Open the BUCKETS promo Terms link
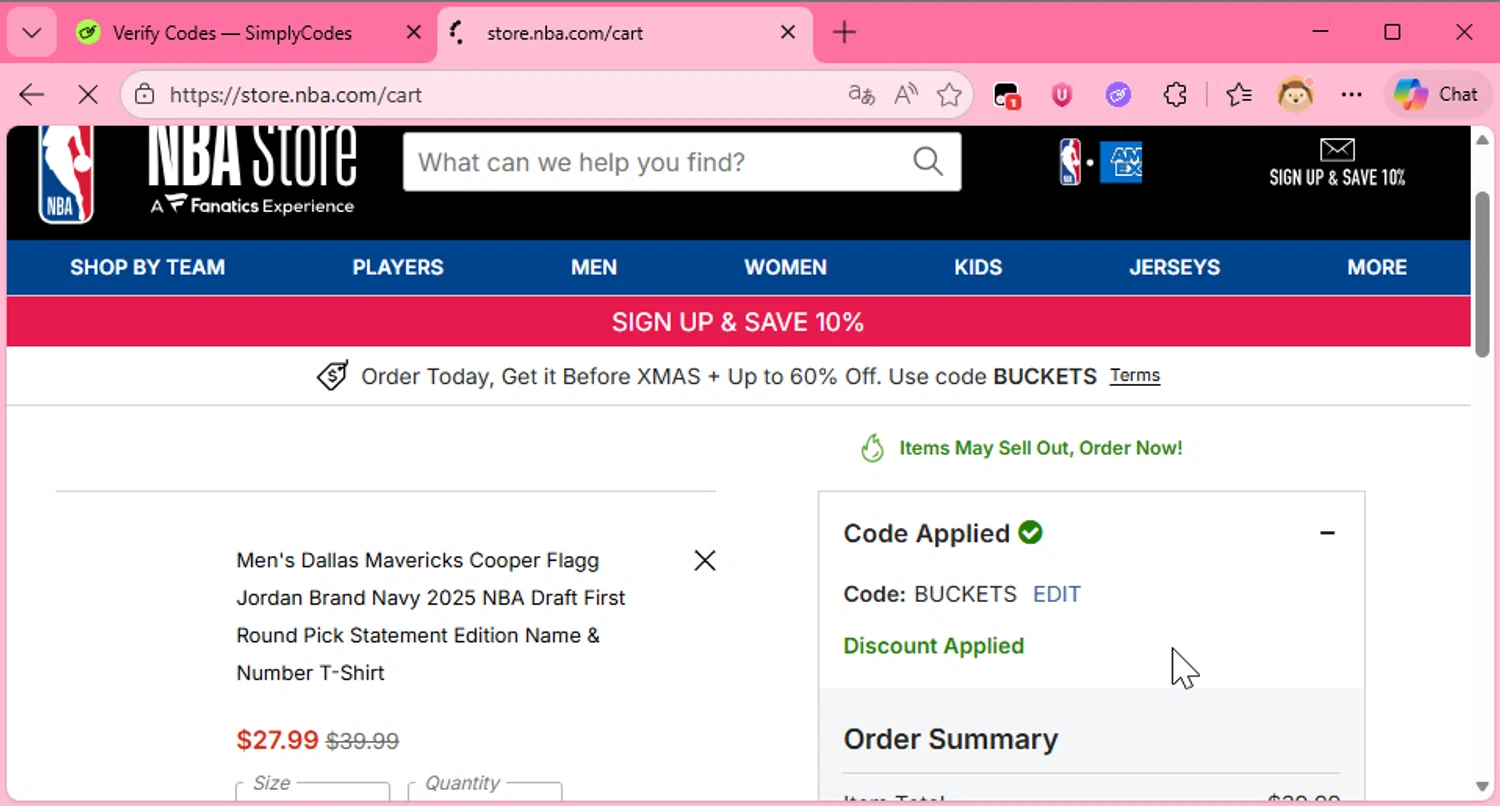 pyautogui.click(x=1135, y=376)
